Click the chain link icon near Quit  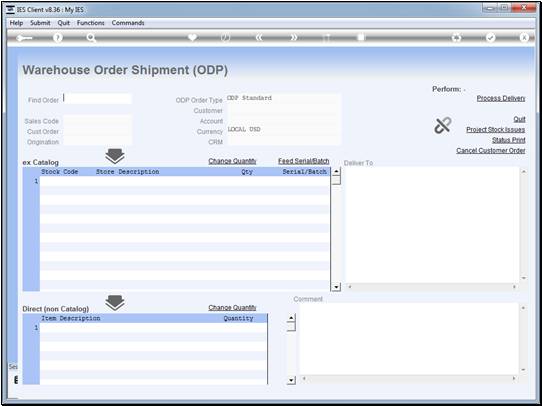coord(443,125)
